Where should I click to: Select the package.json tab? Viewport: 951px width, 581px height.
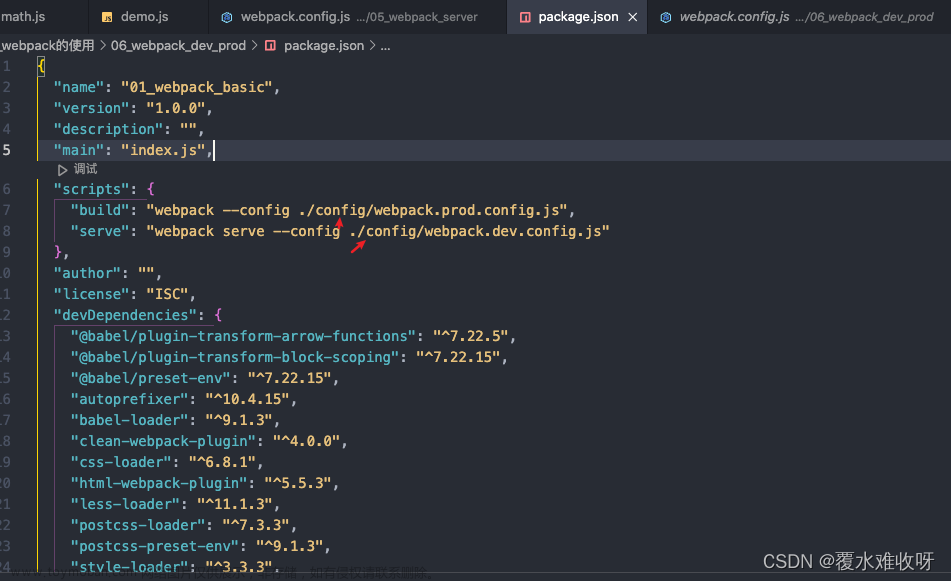click(x=578, y=16)
